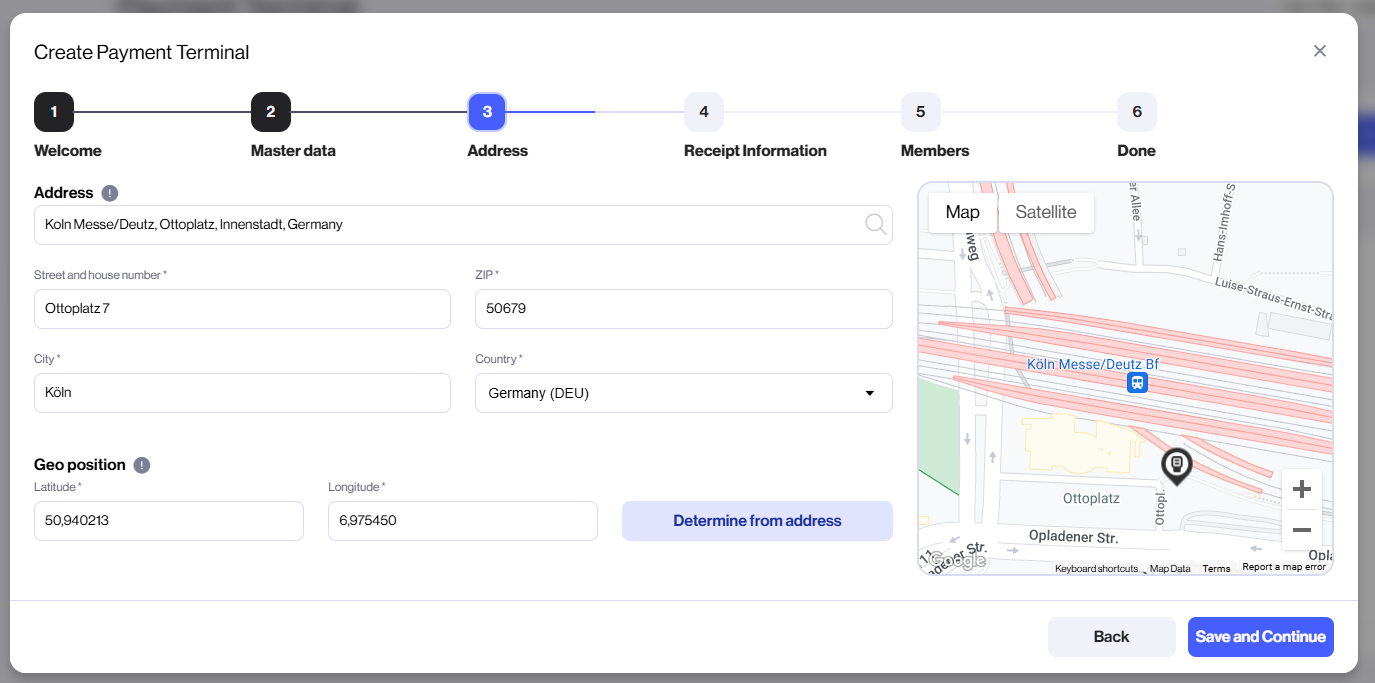Open the Report a map error link
1375x683 pixels.
pos(1283,568)
